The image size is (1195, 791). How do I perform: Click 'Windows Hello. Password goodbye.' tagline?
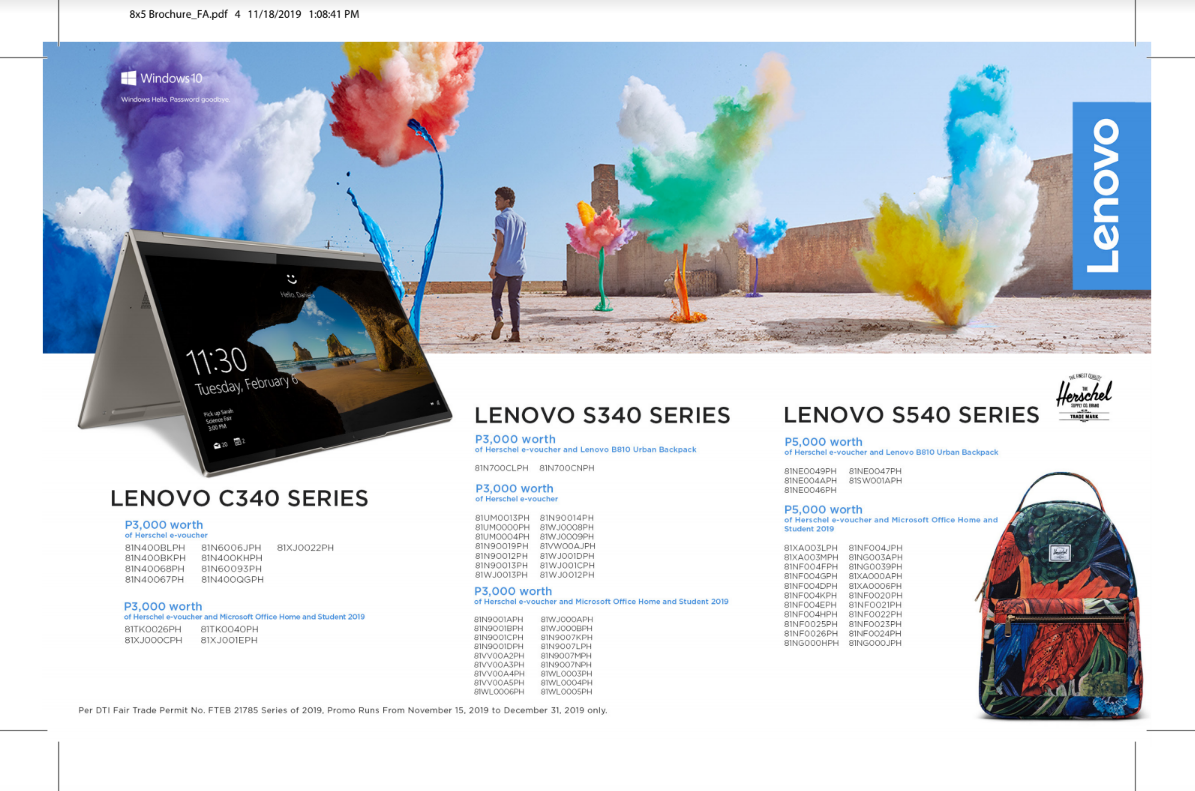pyautogui.click(x=175, y=99)
